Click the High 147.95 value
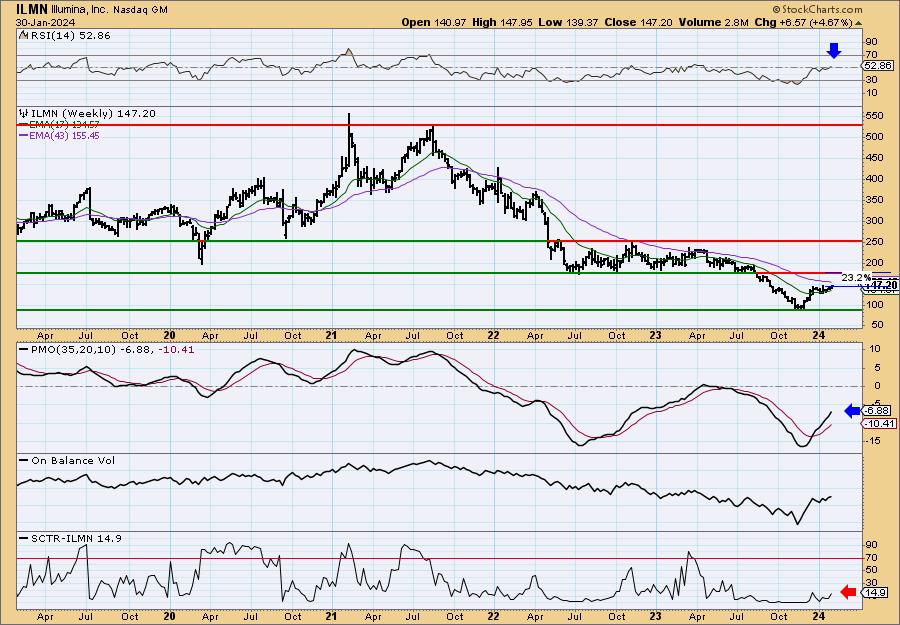Screen dimensions: 900x625 [x=502, y=22]
